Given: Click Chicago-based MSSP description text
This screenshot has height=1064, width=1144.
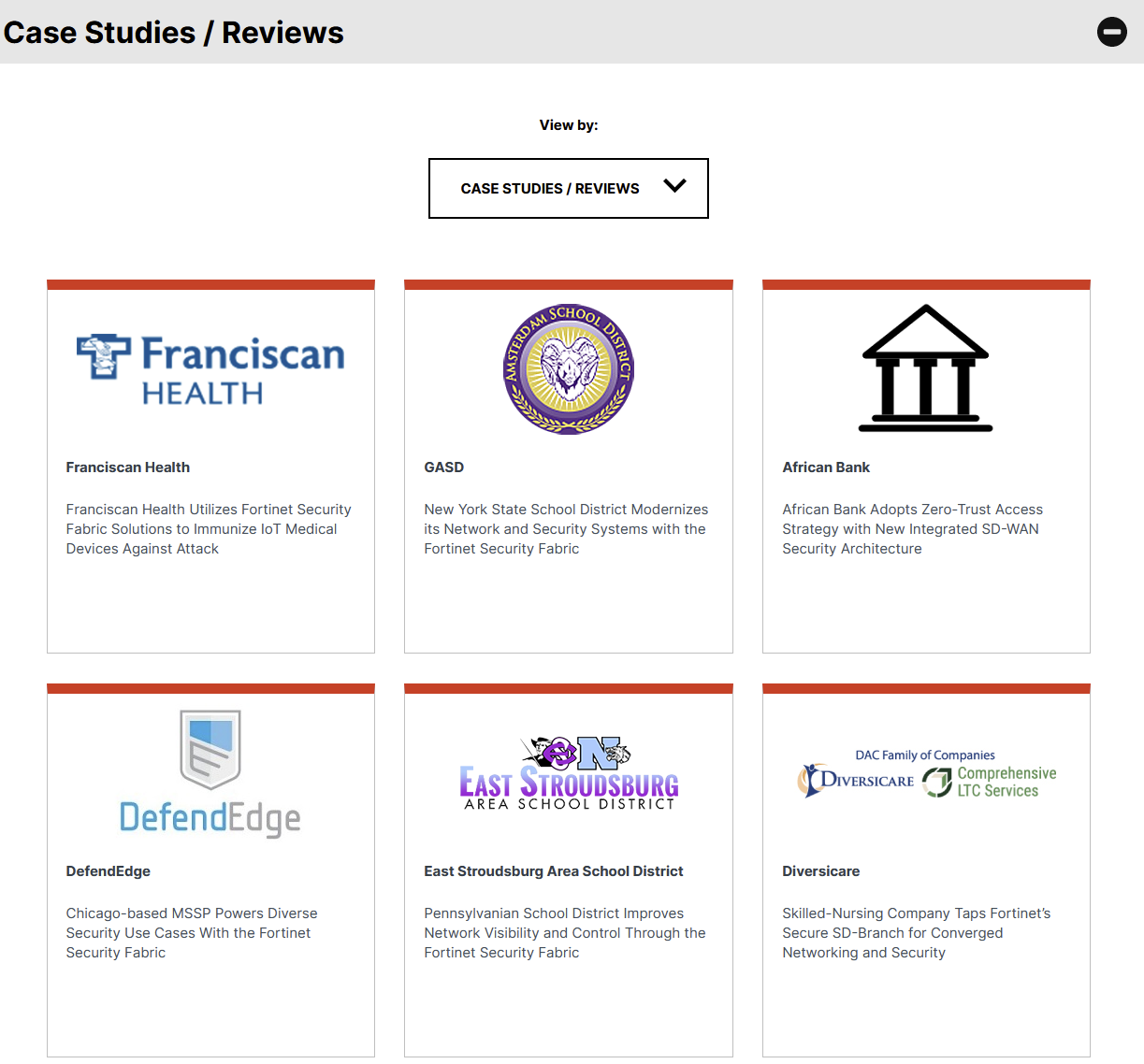Looking at the screenshot, I should click(192, 933).
